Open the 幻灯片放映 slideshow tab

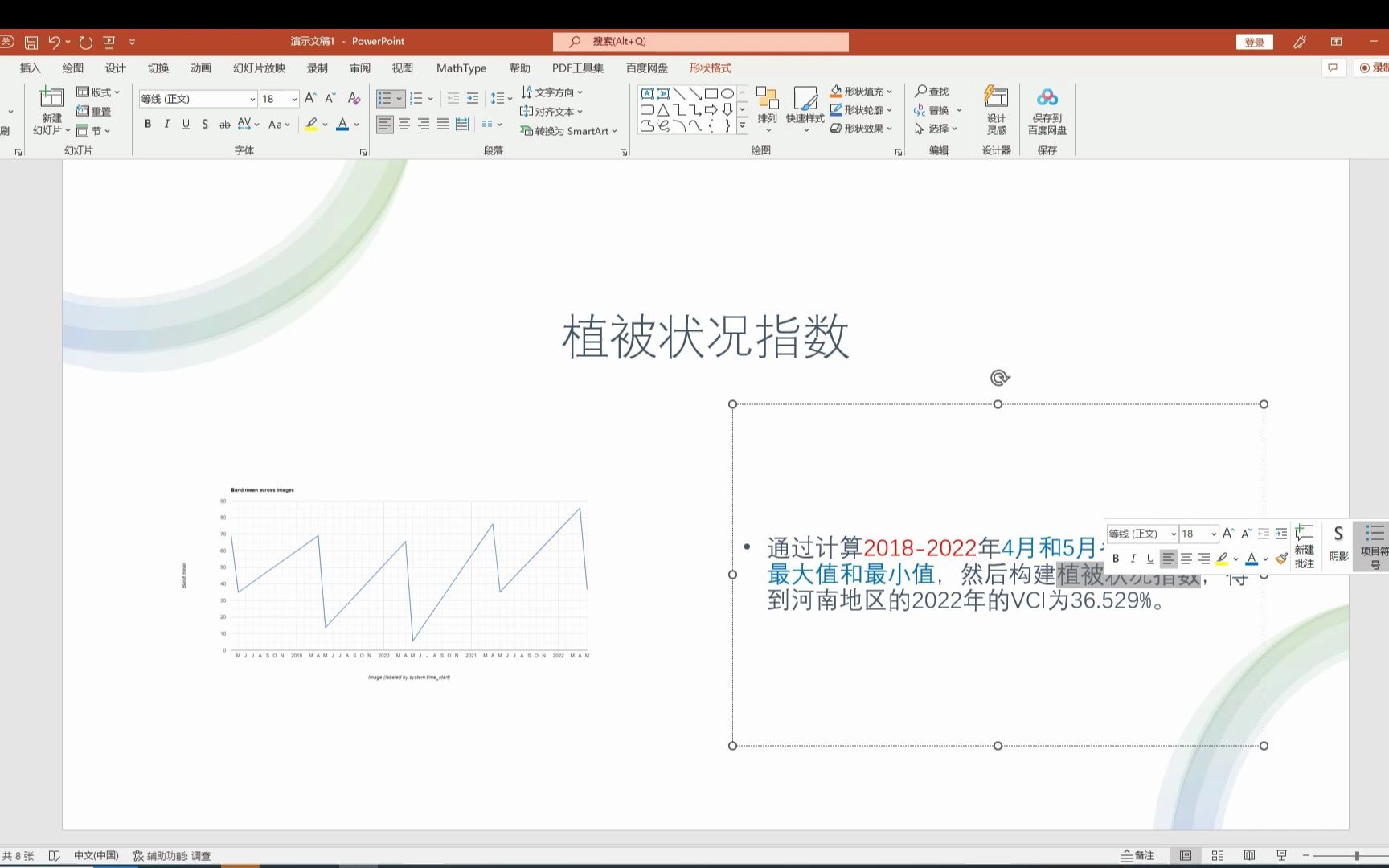tap(260, 68)
